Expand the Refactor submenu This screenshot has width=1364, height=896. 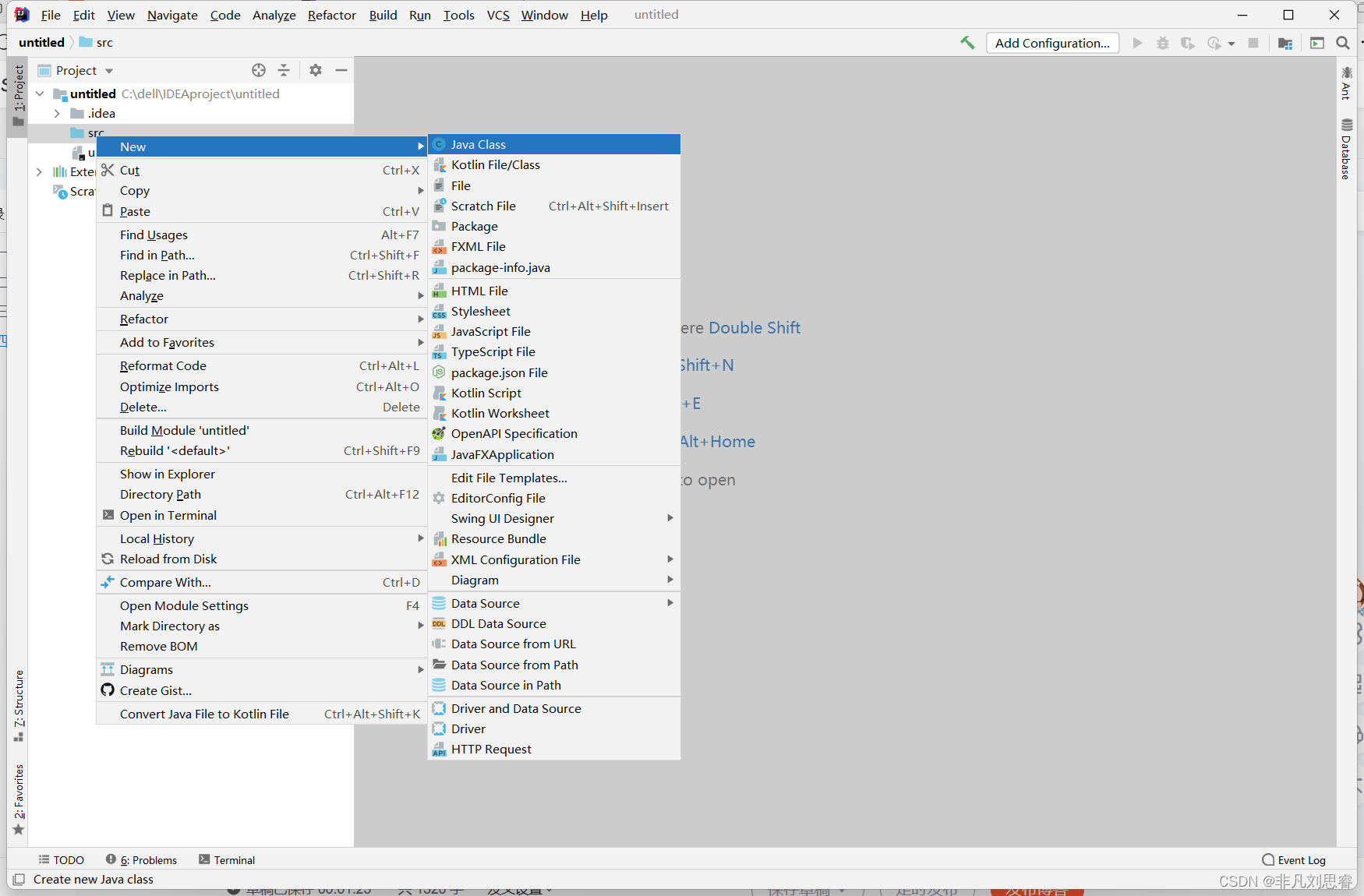point(262,319)
